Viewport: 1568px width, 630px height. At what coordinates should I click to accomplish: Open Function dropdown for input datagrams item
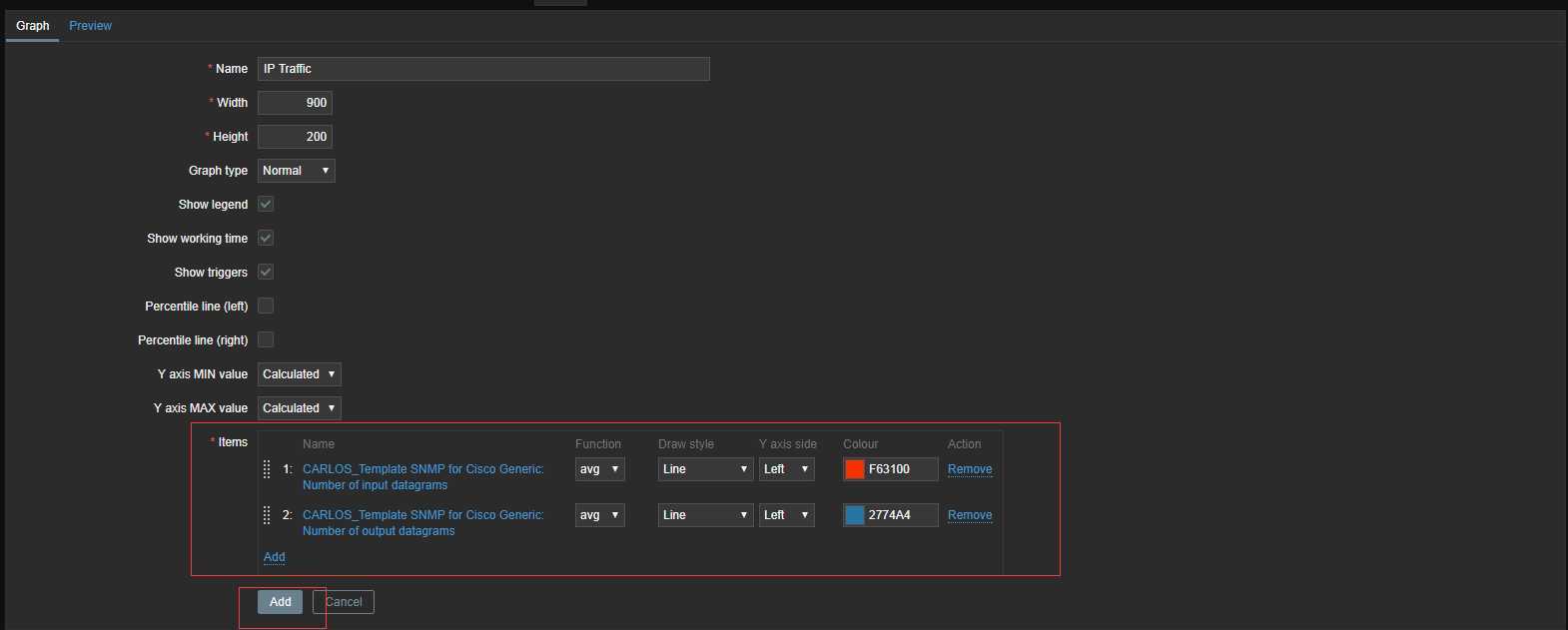click(600, 469)
